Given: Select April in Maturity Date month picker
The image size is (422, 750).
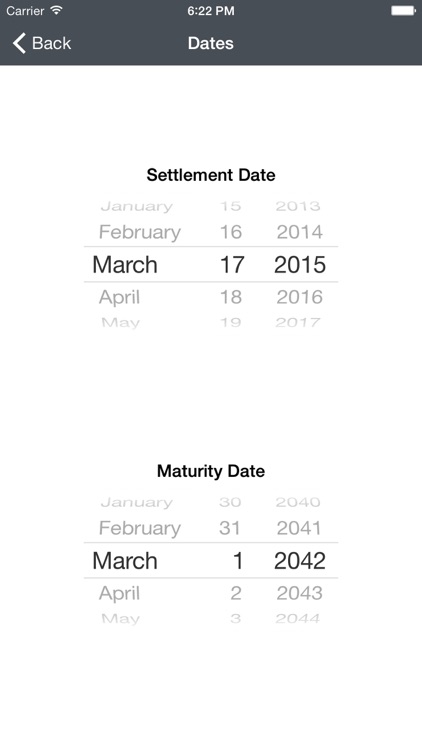Looking at the screenshot, I should (x=120, y=594).
